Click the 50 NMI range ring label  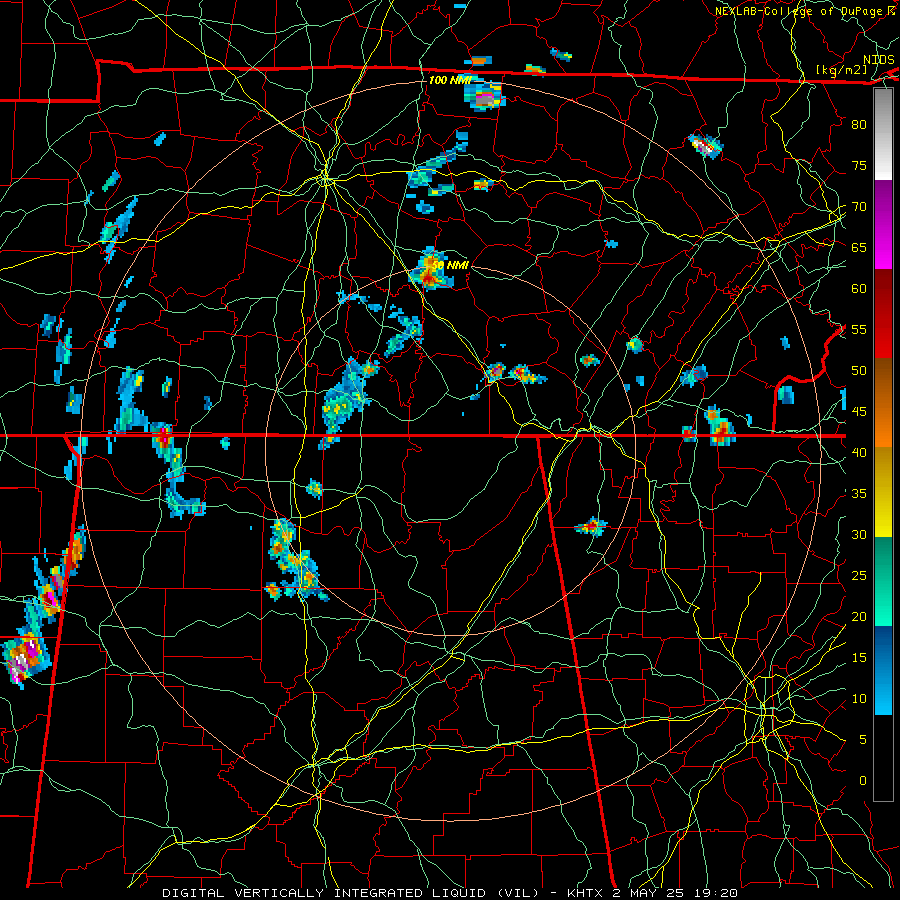pos(451,265)
